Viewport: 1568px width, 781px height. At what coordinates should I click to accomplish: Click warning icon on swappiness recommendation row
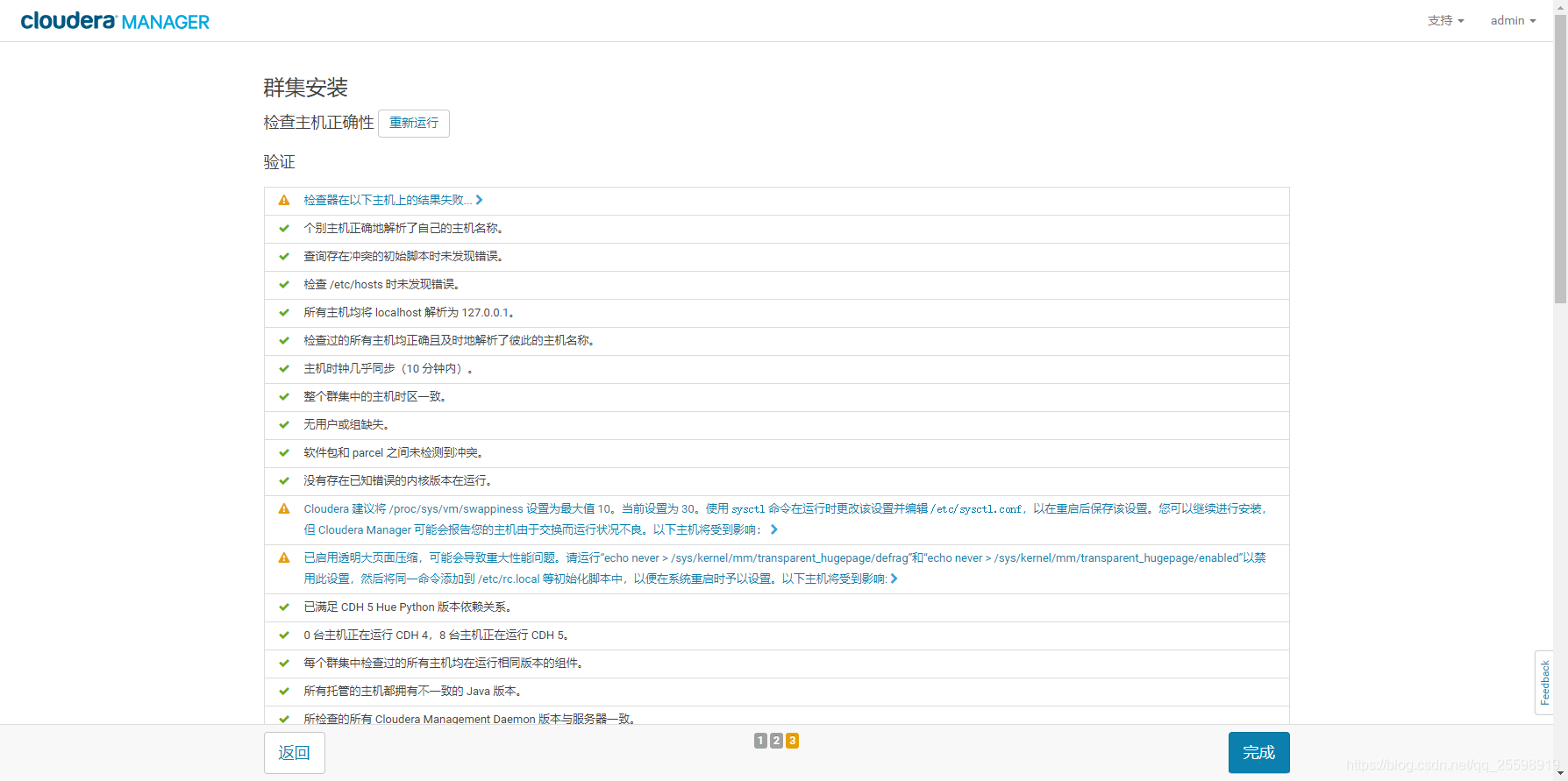click(284, 509)
